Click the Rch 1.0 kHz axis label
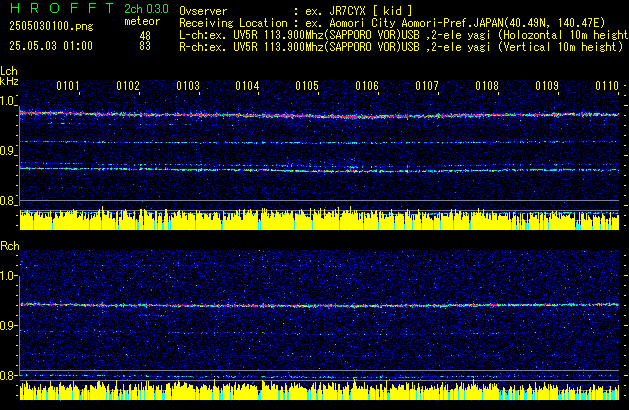Viewport: 629px width, 410px height. 8,276
